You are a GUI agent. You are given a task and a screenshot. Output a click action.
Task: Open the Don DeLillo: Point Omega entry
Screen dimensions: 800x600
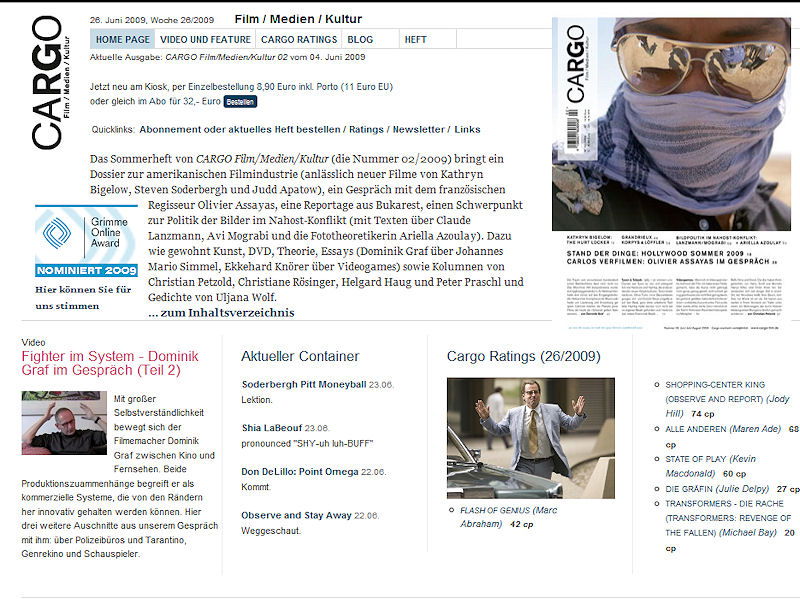coord(300,472)
